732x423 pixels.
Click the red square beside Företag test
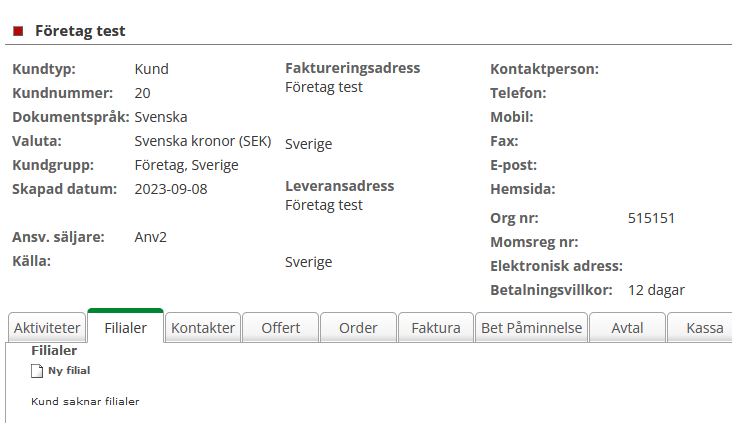[x=18, y=31]
